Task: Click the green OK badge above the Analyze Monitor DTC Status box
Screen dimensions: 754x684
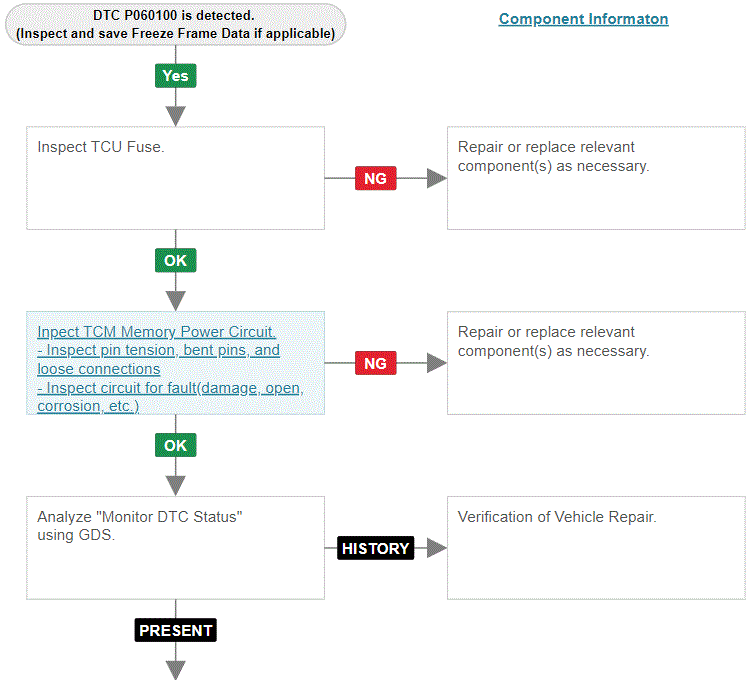Action: click(175, 445)
